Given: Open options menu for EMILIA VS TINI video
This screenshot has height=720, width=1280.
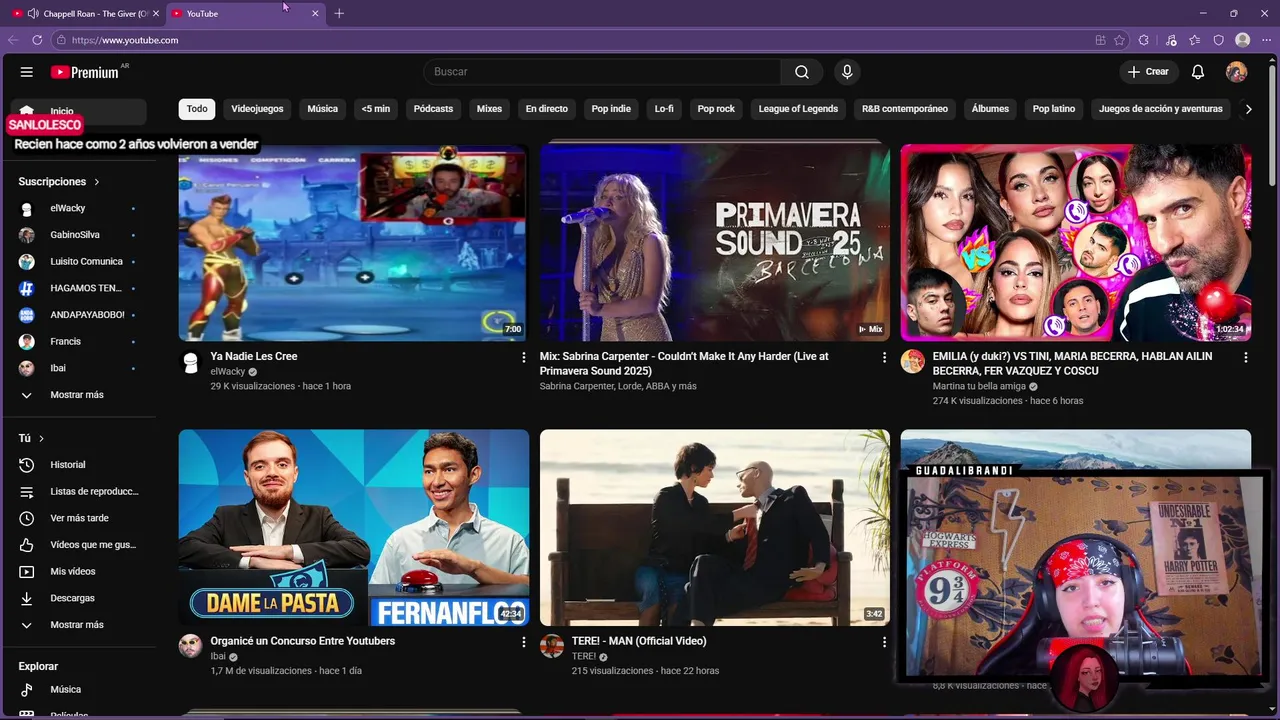Looking at the screenshot, I should (x=1245, y=357).
